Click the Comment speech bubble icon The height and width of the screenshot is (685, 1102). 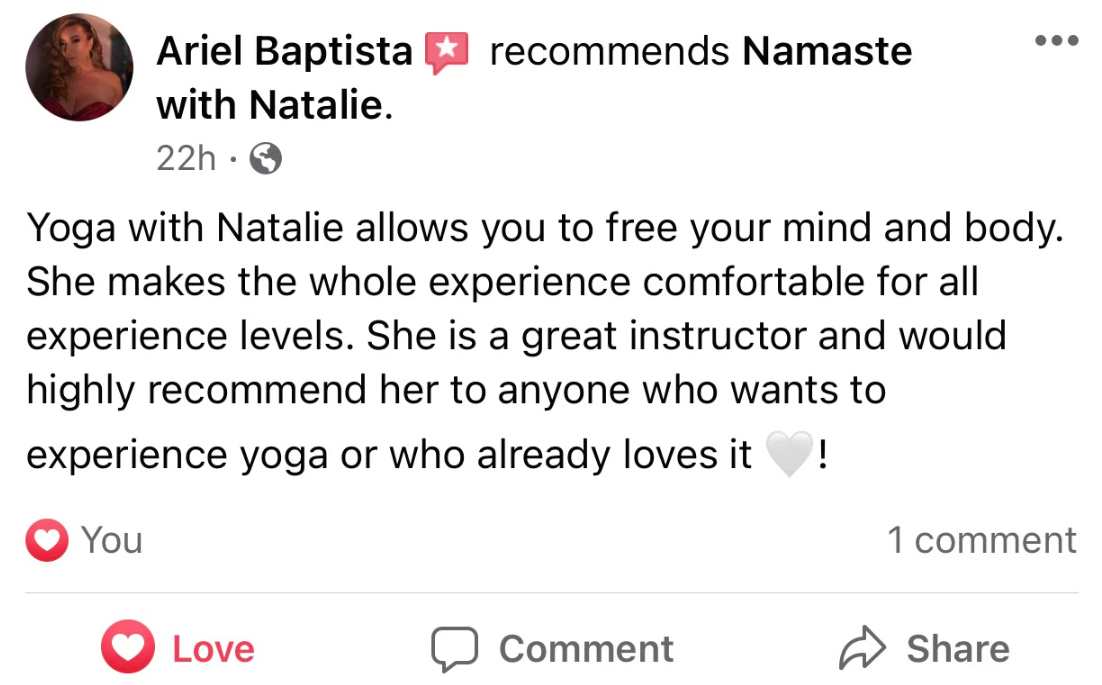455,649
